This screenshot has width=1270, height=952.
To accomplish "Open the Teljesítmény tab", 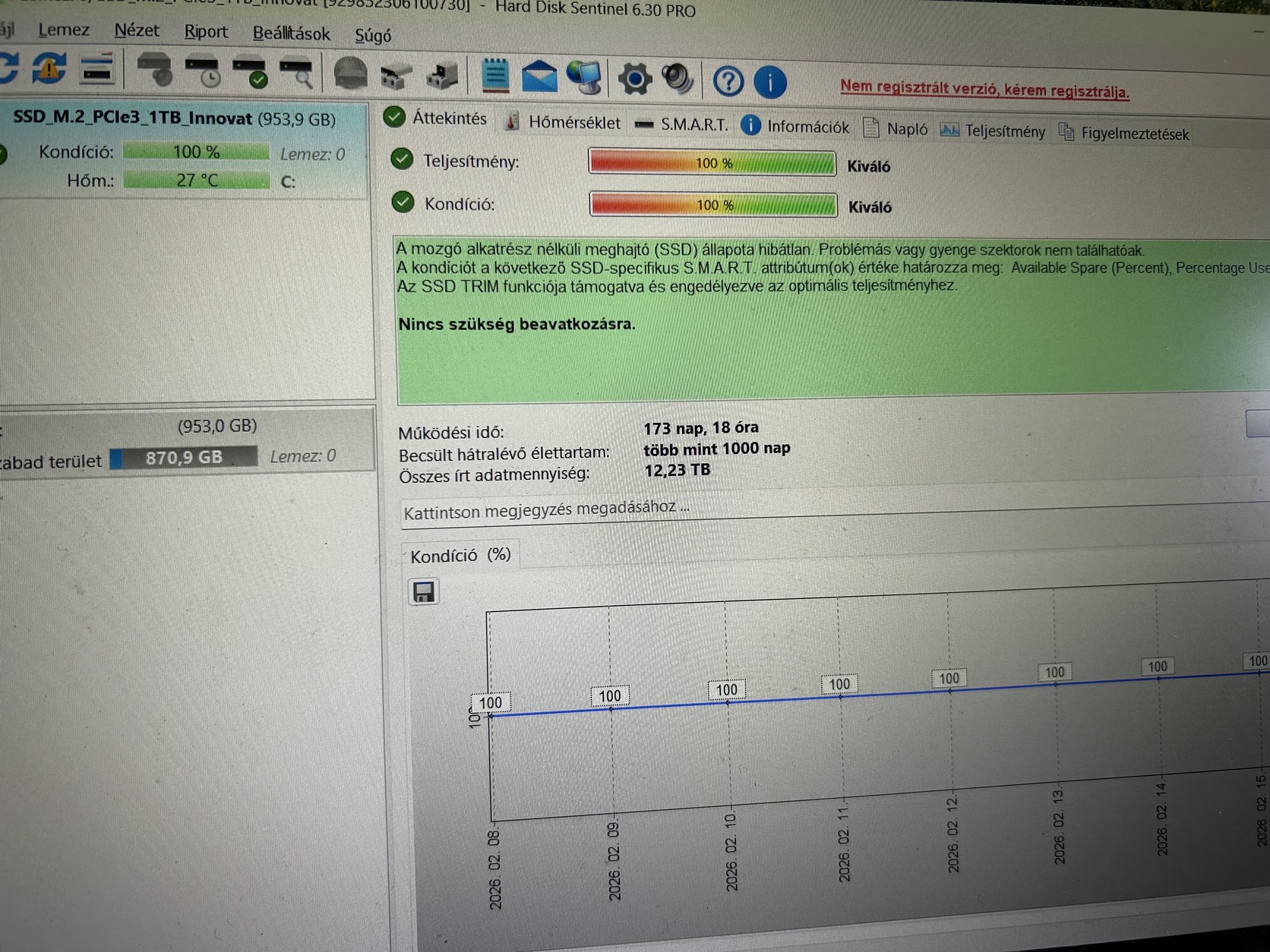I will (x=992, y=131).
